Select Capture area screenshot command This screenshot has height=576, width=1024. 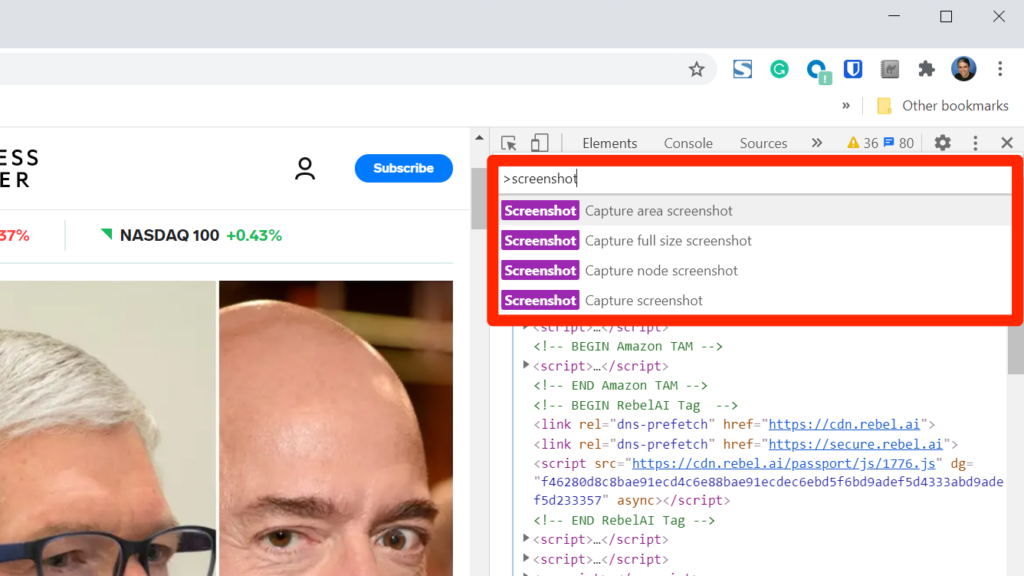click(756, 211)
